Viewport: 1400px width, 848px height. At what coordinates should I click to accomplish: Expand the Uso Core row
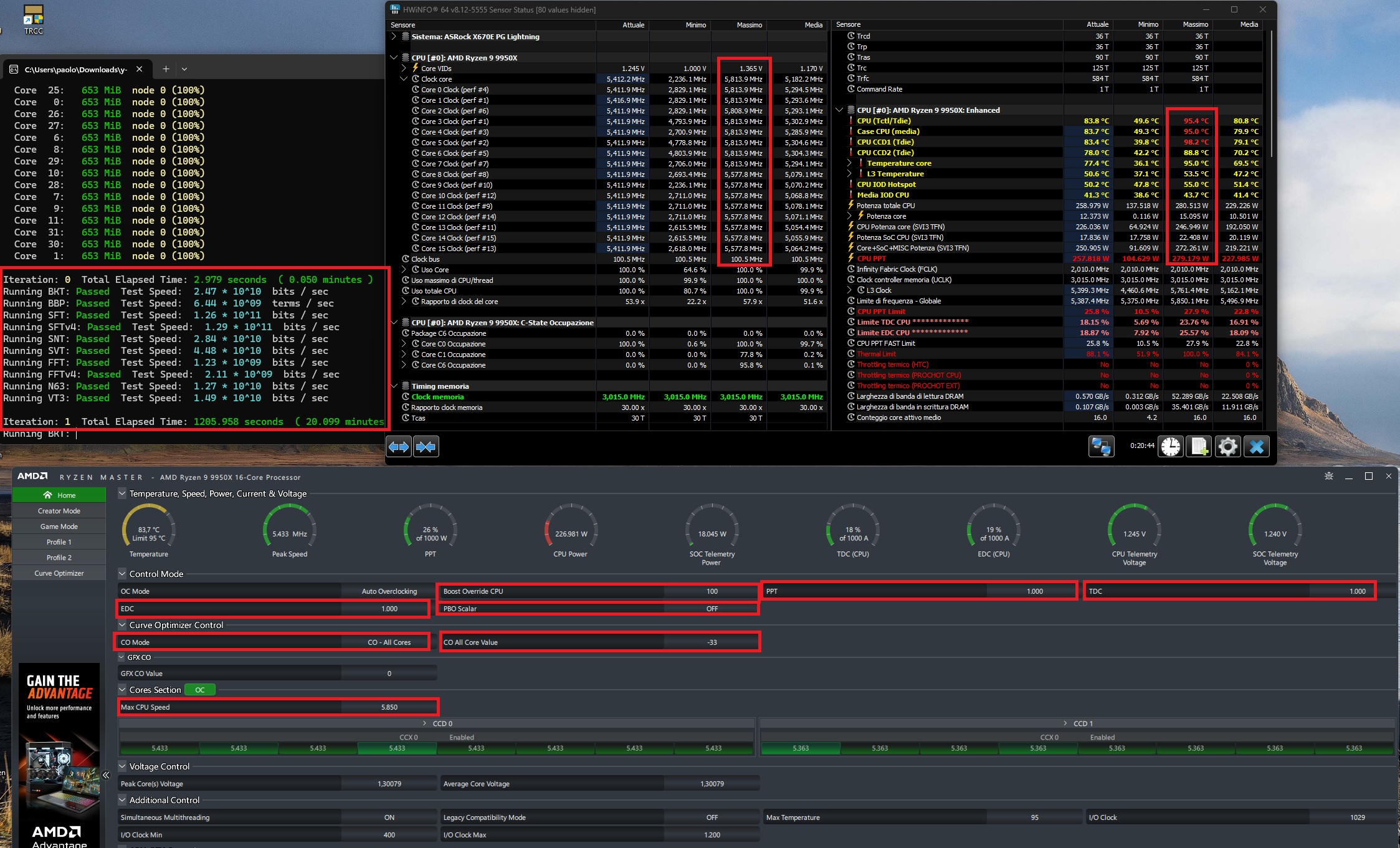[x=404, y=270]
